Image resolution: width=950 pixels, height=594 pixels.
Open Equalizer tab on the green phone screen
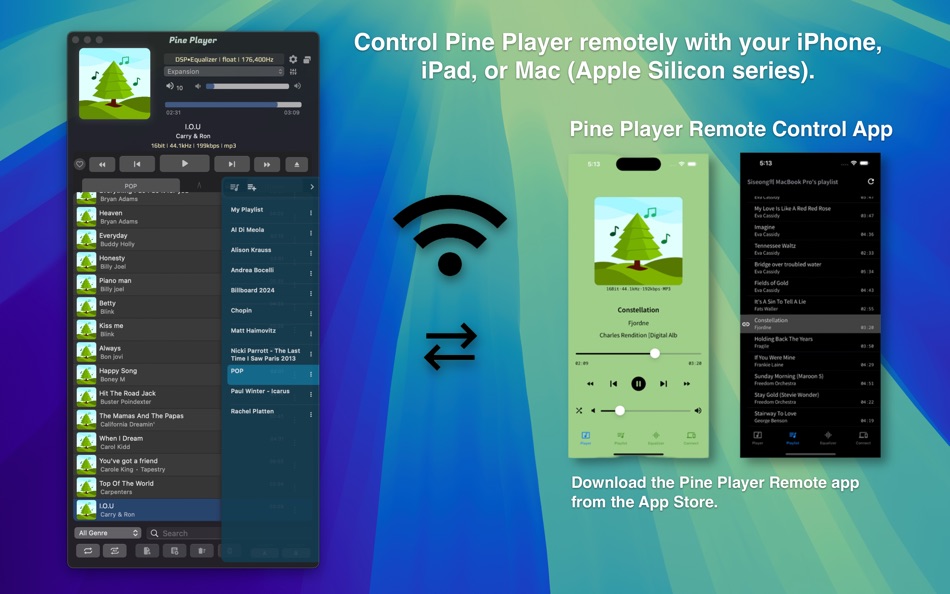click(656, 438)
